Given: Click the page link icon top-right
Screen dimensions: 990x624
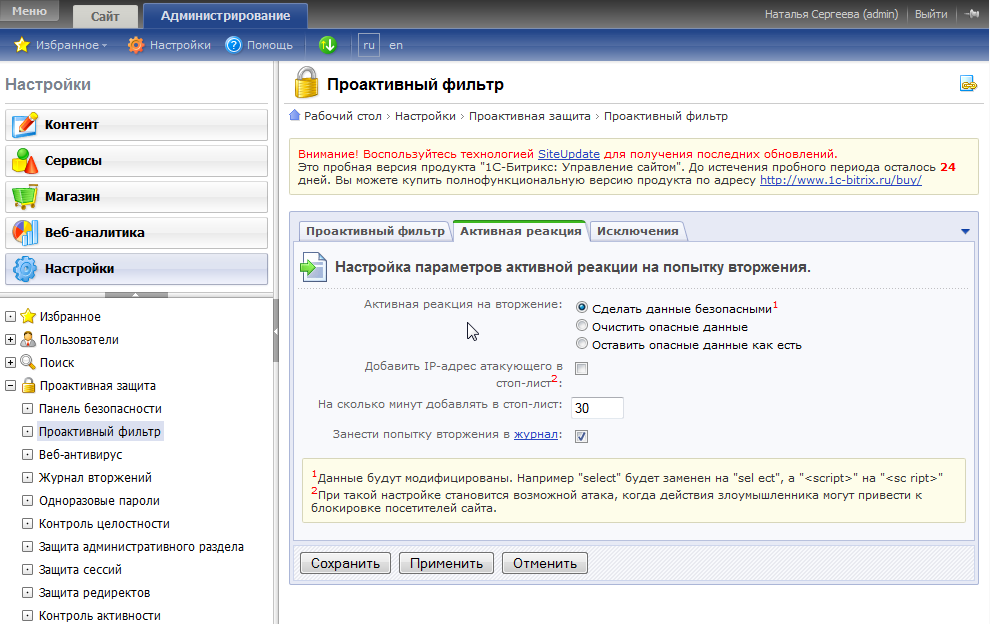Looking at the screenshot, I should 967,85.
